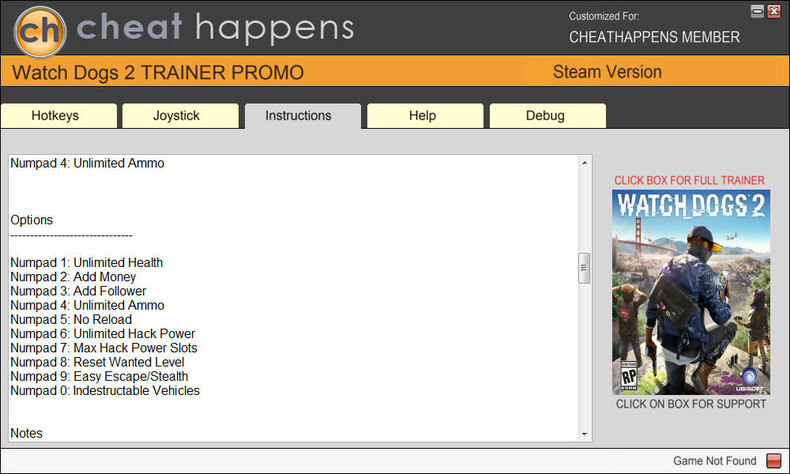Click 'Watch Dogs 2 TRAINER PROMO' title
The image size is (790, 474).
pyautogui.click(x=158, y=73)
